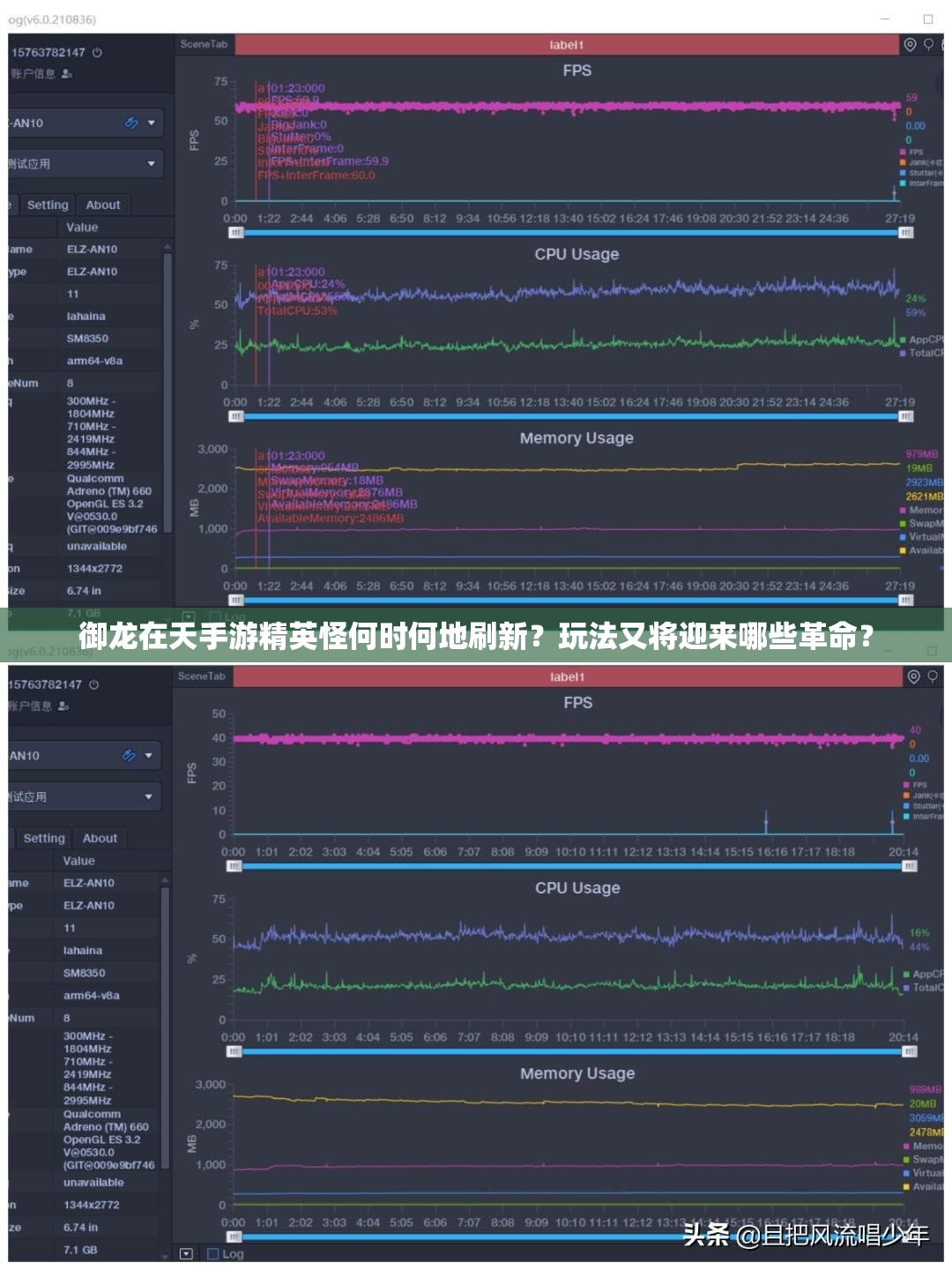Click the lightbulb icon in lower window
Image resolution: width=952 pixels, height=1270 pixels.
(x=933, y=676)
